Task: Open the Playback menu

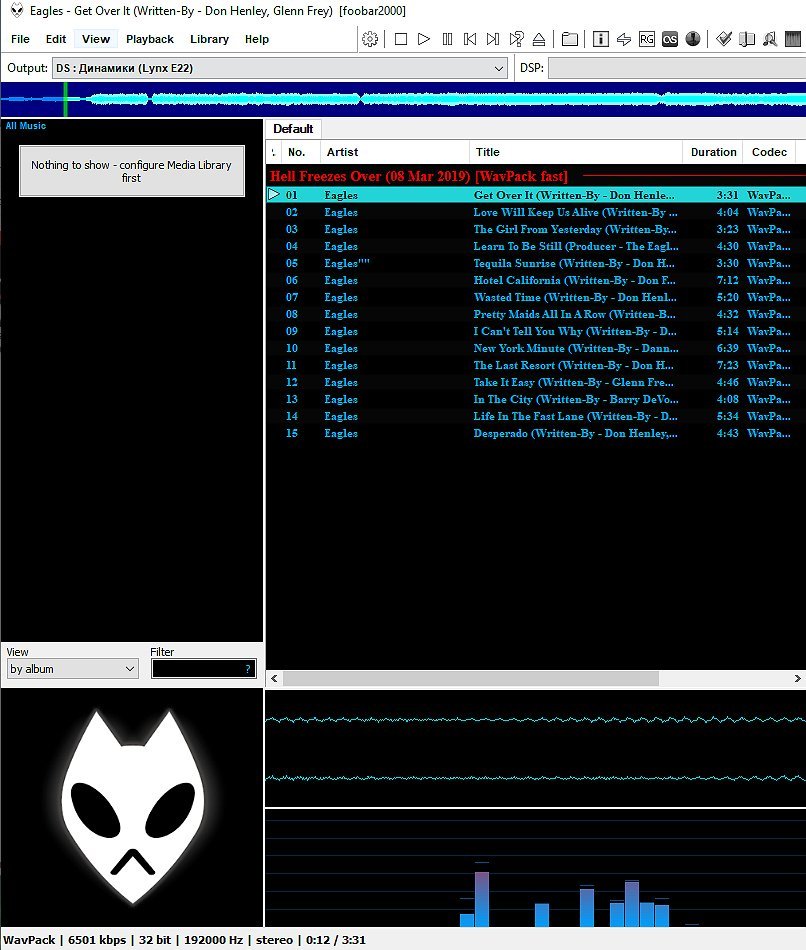Action: point(149,39)
